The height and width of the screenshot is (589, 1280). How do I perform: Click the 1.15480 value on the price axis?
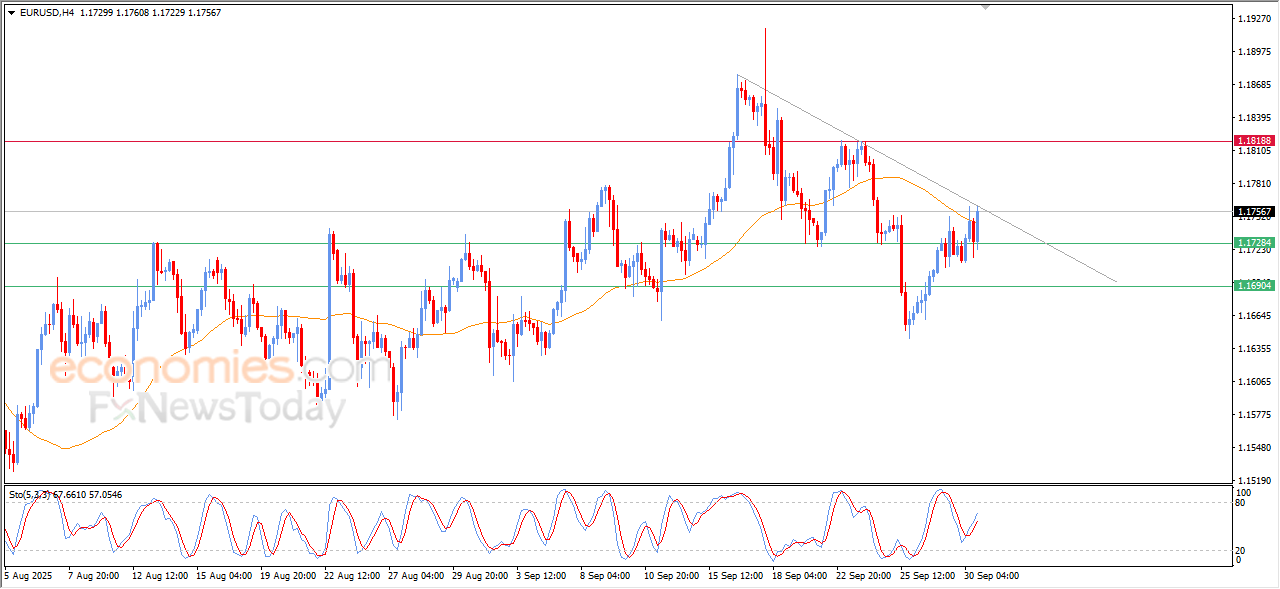tap(1254, 448)
